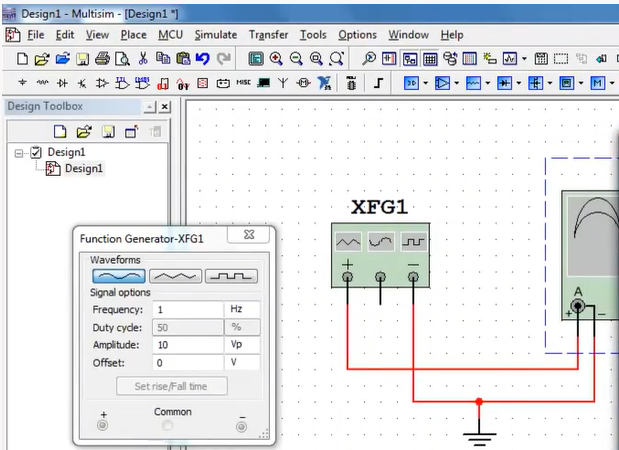The image size is (619, 450).
Task: Click the Zoom in magnifier icon
Action: [x=276, y=59]
